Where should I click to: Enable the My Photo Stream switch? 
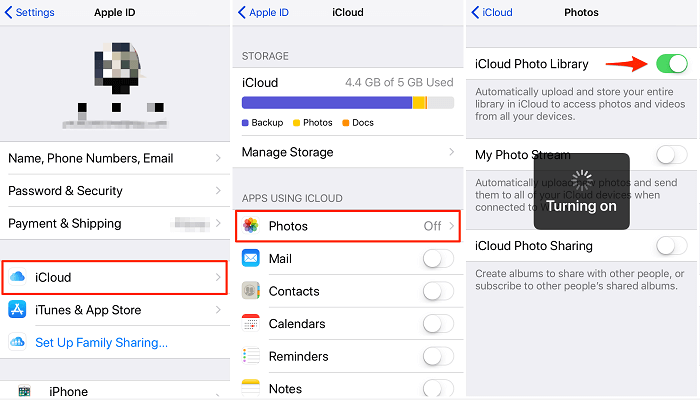(x=671, y=155)
